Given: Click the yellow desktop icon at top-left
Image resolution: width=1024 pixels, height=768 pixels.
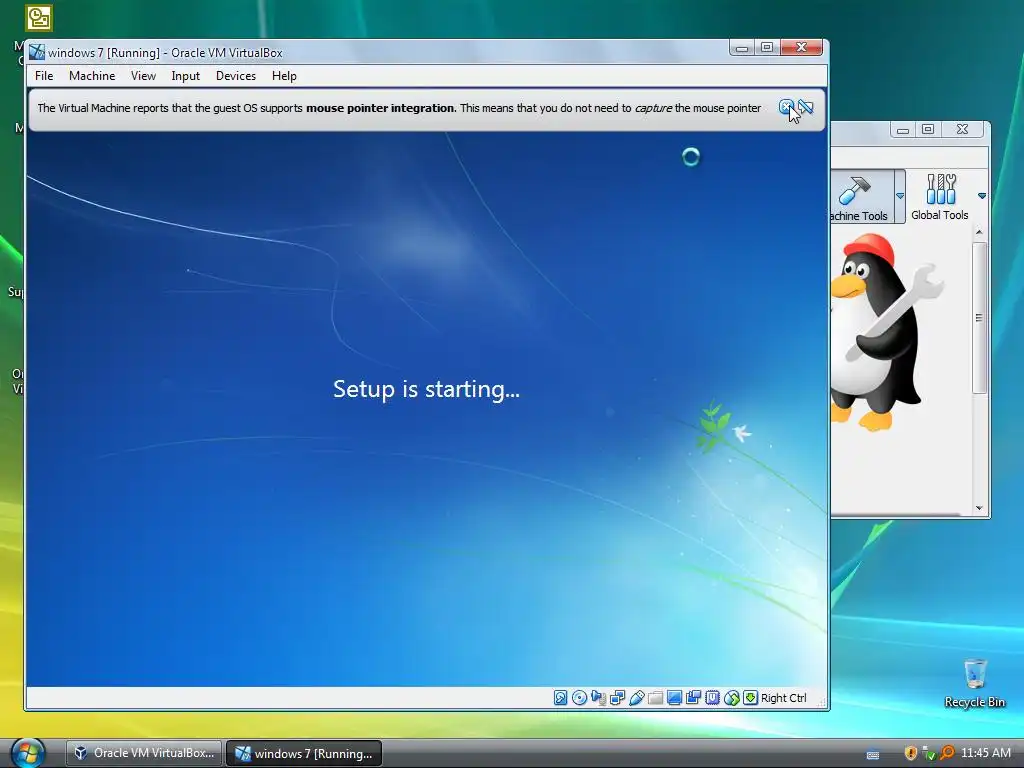Looking at the screenshot, I should tap(39, 18).
